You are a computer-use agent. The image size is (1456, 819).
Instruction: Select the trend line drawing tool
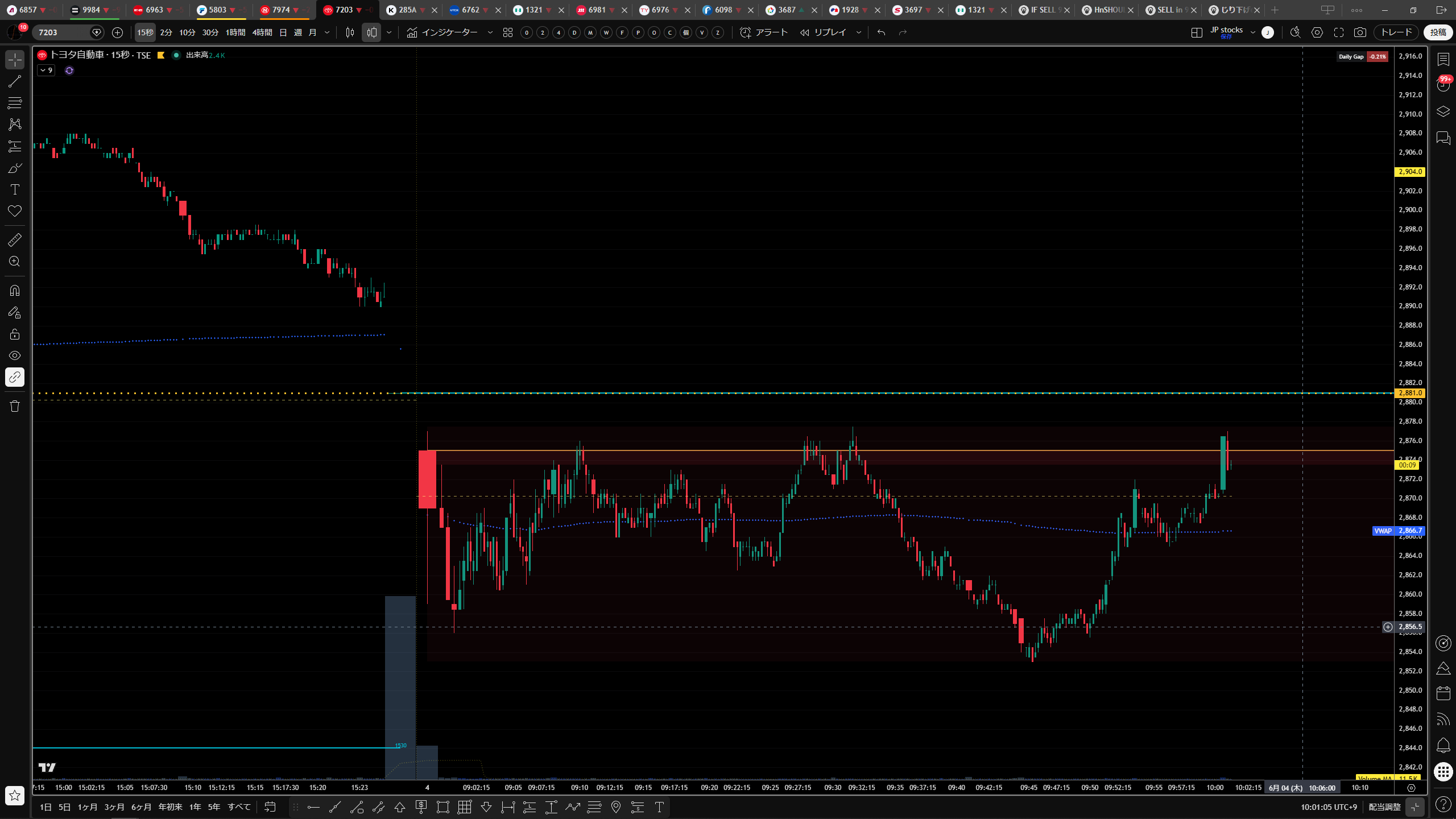[x=15, y=81]
